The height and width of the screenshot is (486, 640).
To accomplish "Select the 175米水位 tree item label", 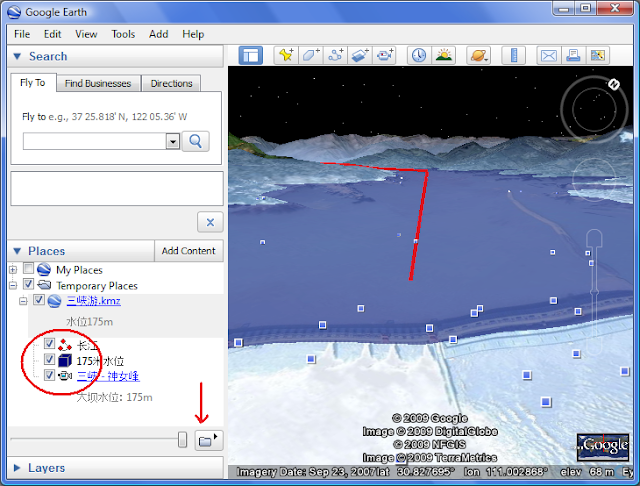I will (100, 361).
